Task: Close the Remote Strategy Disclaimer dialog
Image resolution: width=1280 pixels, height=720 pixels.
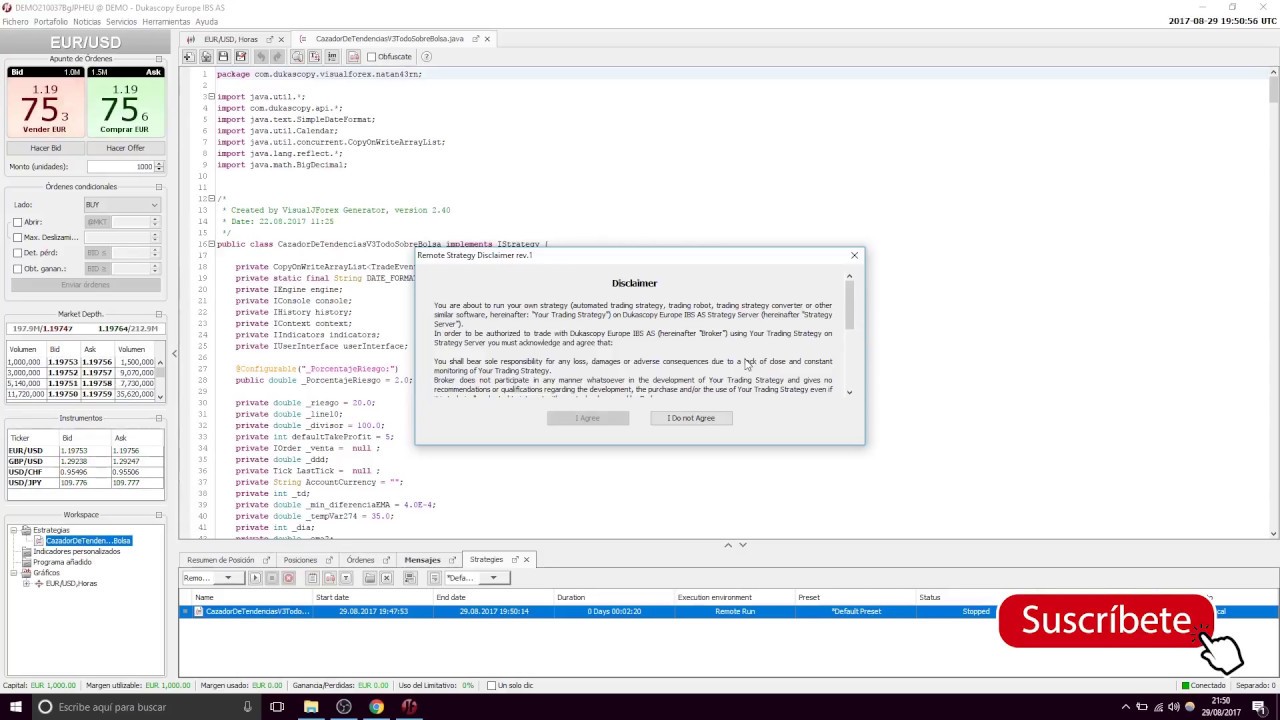Action: pos(854,256)
